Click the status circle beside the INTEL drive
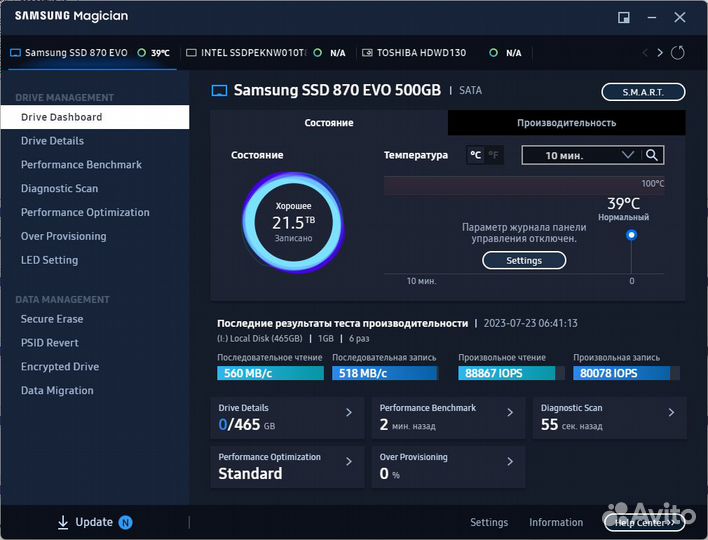The width and height of the screenshot is (708, 540). pyautogui.click(x=318, y=53)
